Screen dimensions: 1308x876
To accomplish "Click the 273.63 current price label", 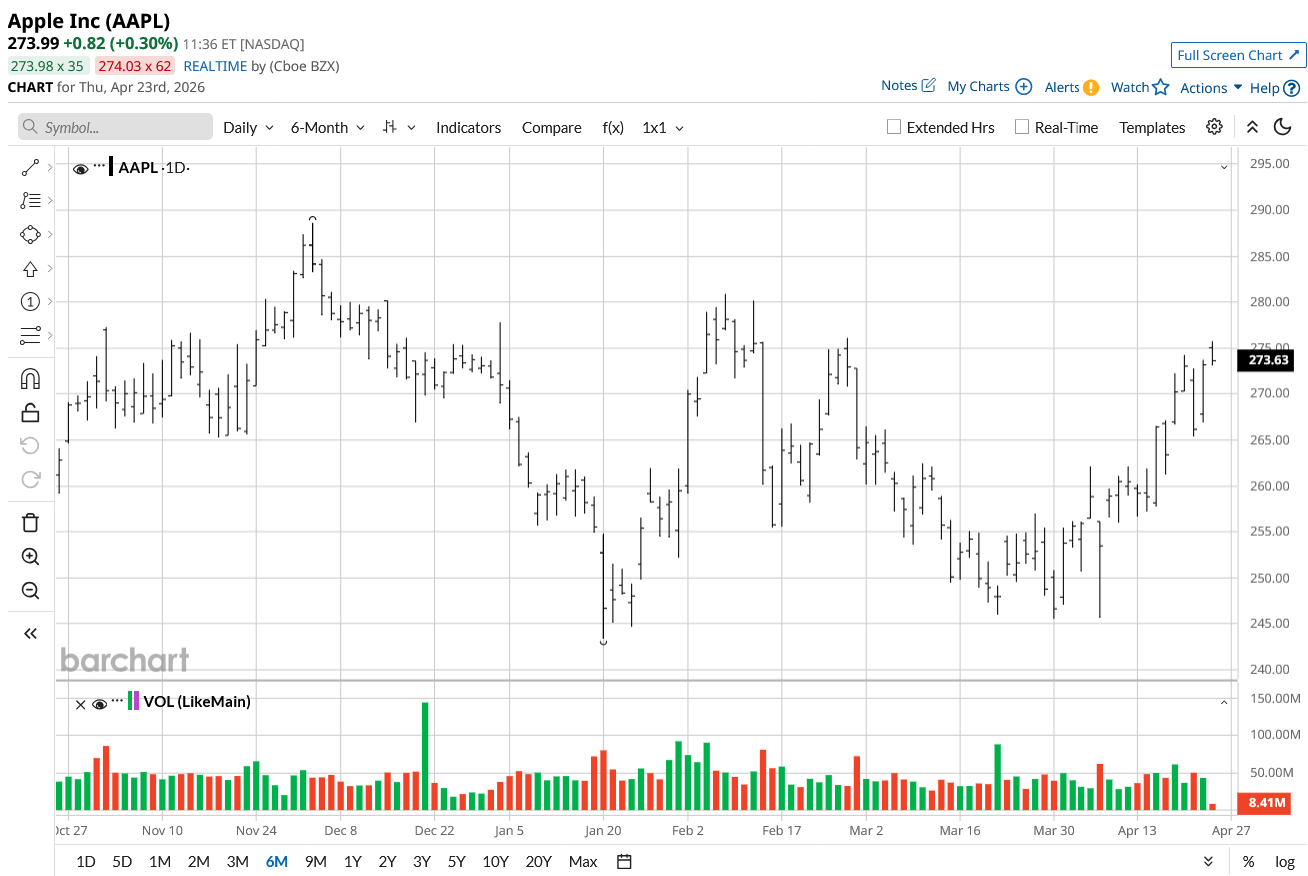I will (1268, 360).
